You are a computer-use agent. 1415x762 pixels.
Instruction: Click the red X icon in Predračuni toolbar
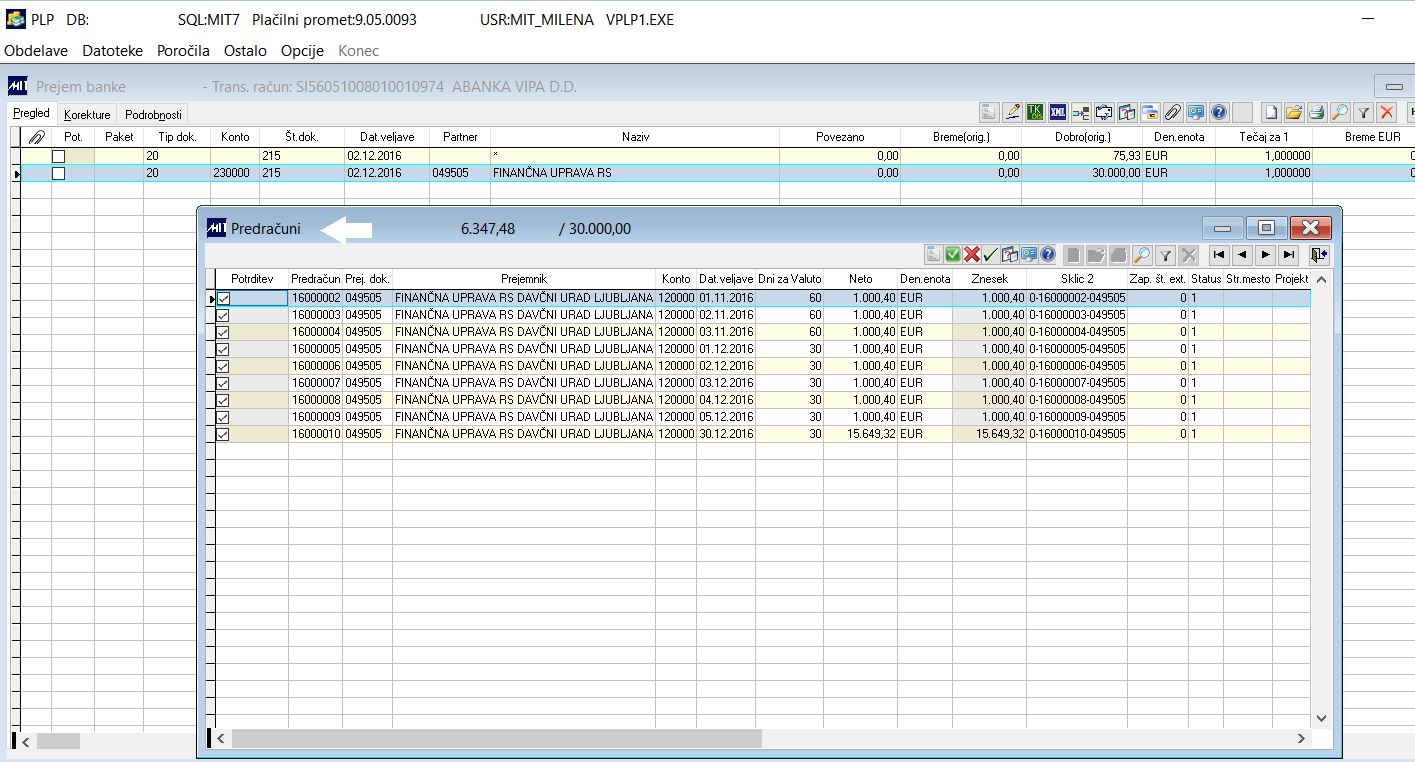tap(972, 254)
